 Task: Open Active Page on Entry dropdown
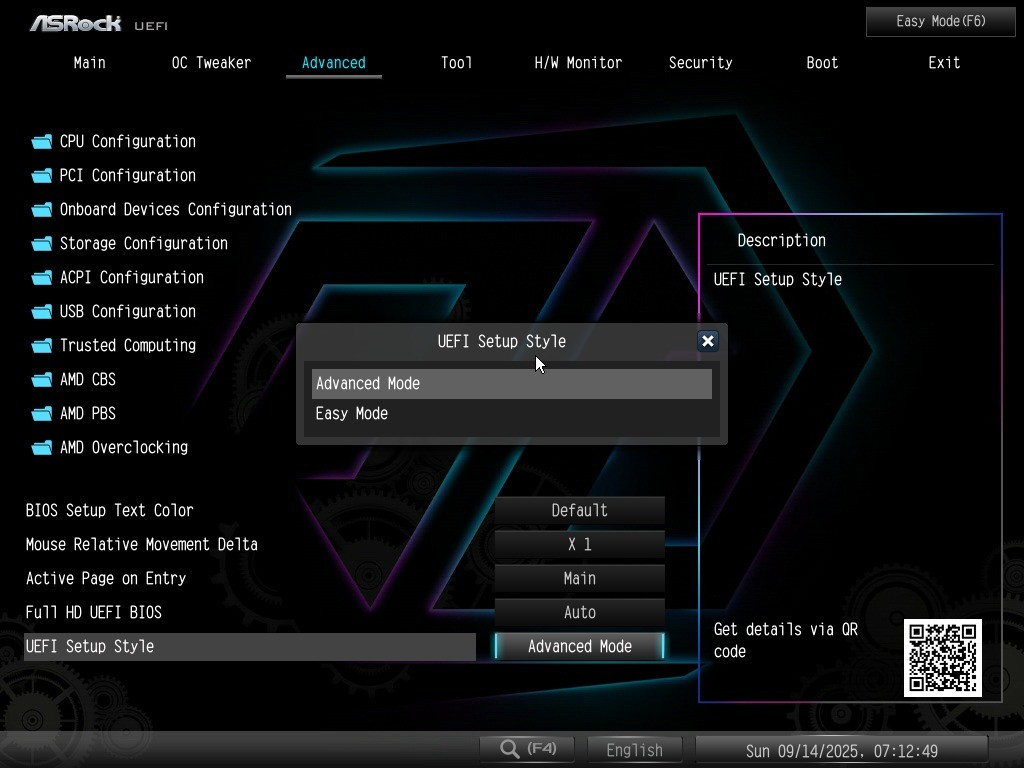[x=579, y=578]
